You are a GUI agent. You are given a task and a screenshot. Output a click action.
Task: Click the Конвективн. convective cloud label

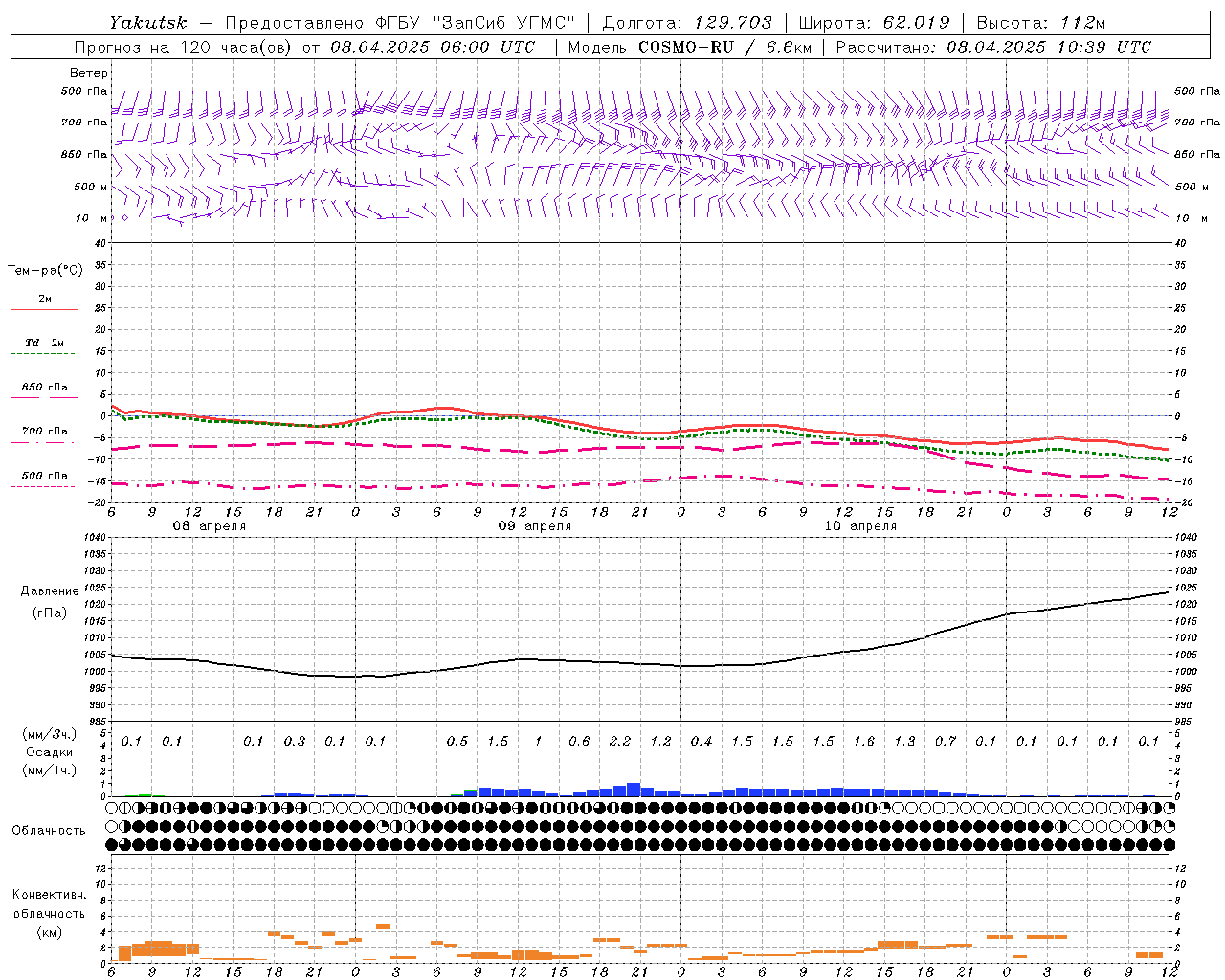(x=49, y=895)
